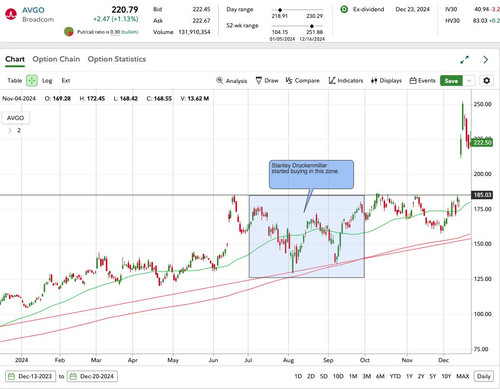Select the 10D time range

pyautogui.click(x=338, y=376)
